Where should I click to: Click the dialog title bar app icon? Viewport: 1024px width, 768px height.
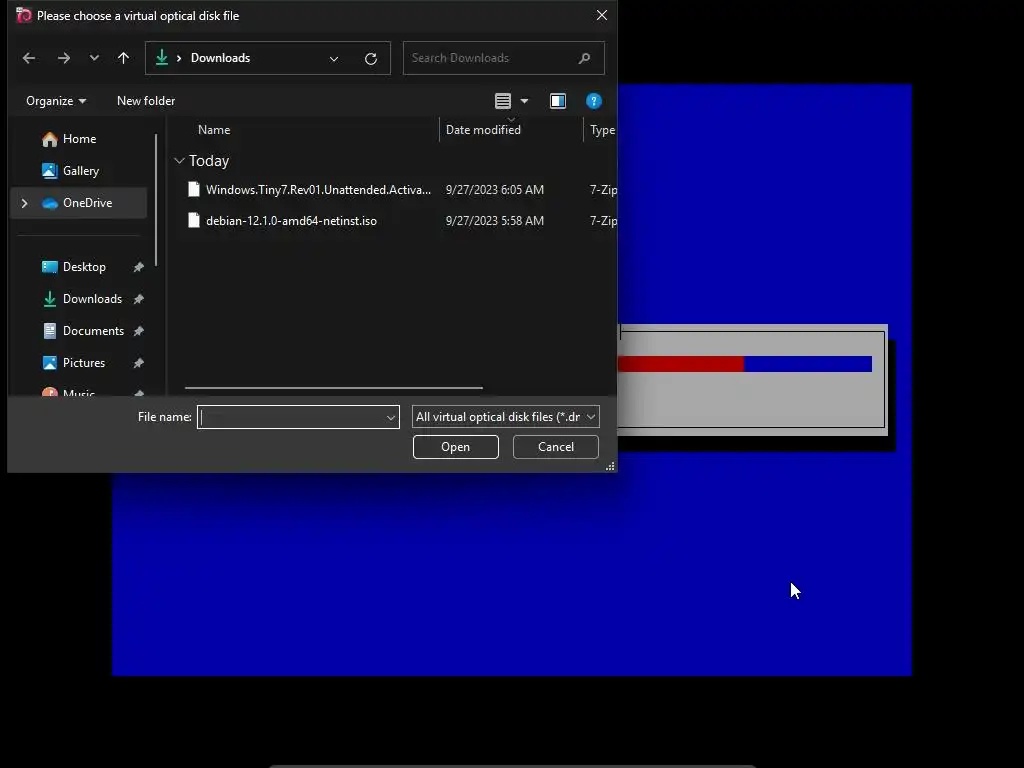pyautogui.click(x=24, y=15)
